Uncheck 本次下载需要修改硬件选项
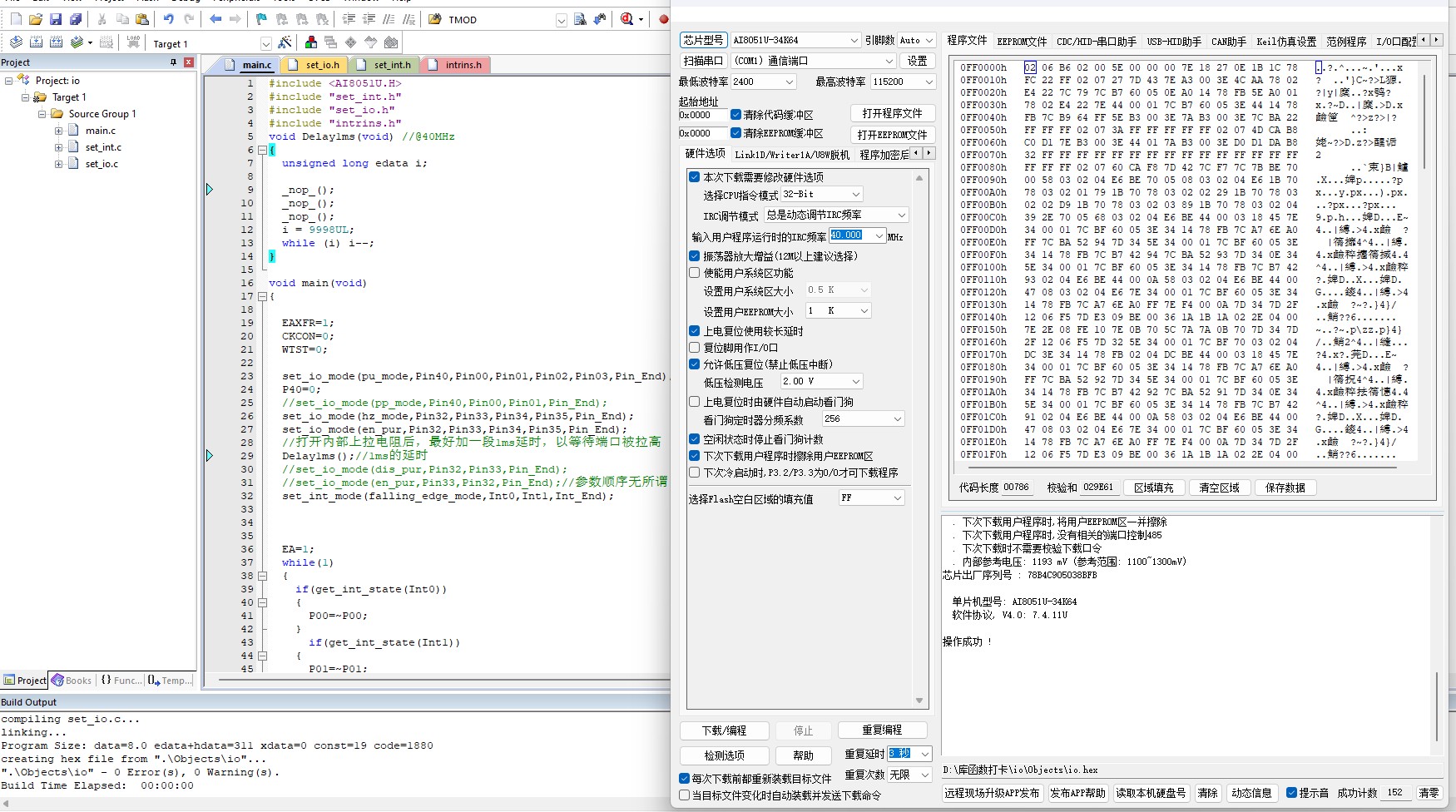1456x812 pixels. click(694, 177)
